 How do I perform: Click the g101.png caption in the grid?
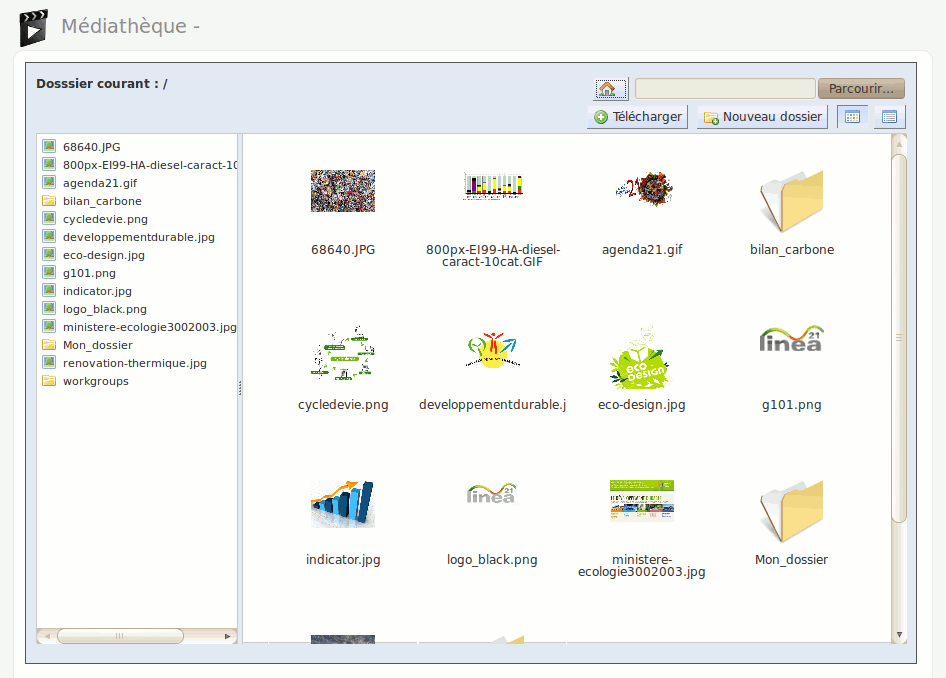pos(792,405)
